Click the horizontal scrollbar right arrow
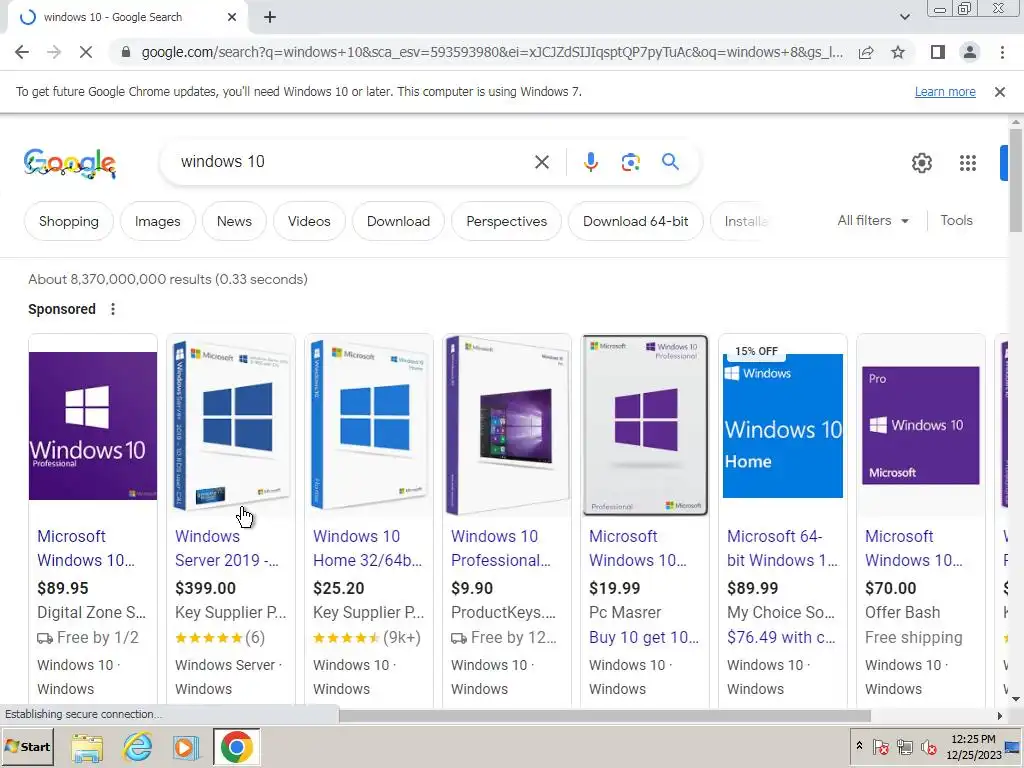Viewport: 1024px width, 768px height. tap(999, 716)
